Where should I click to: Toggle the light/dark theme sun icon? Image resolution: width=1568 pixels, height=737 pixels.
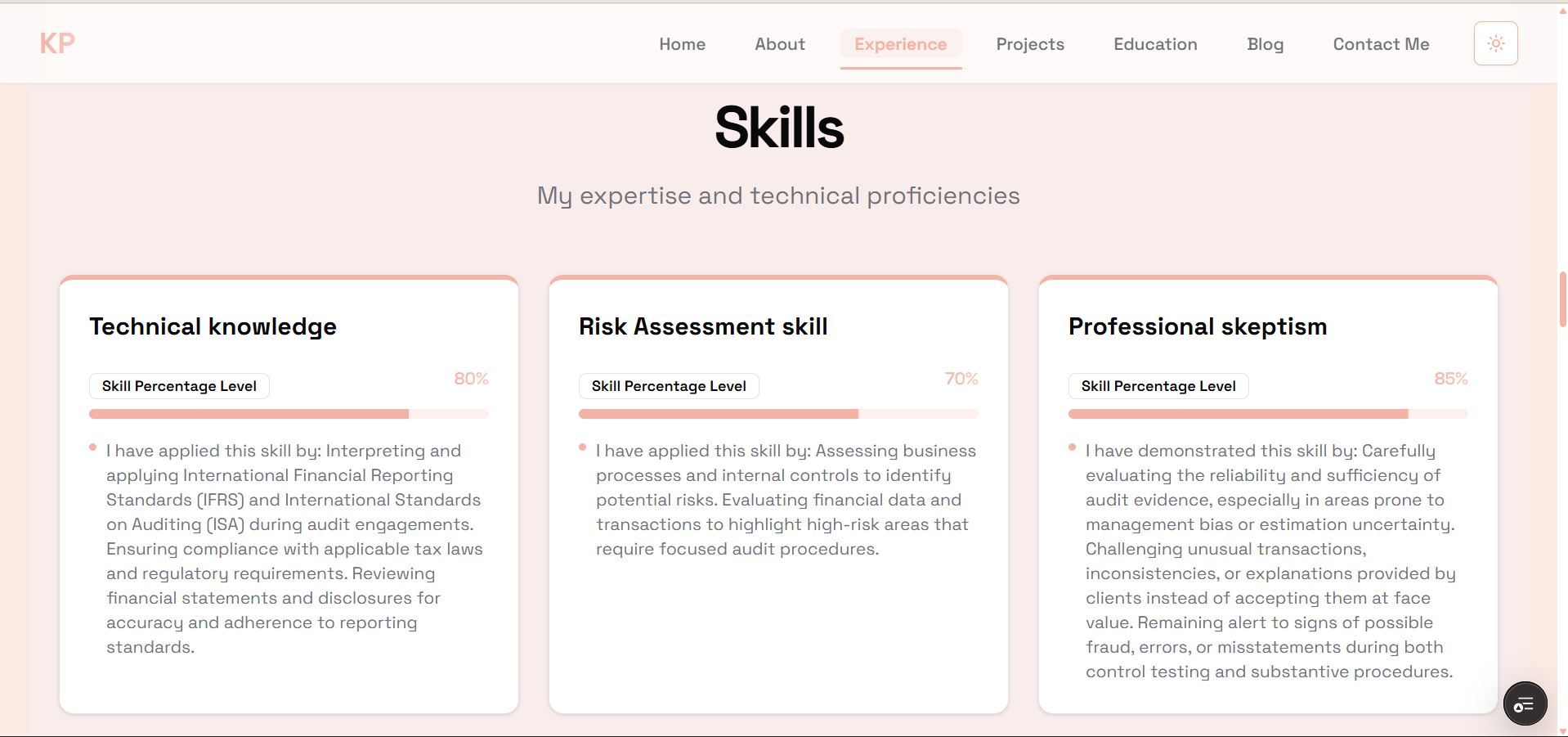pyautogui.click(x=1495, y=43)
